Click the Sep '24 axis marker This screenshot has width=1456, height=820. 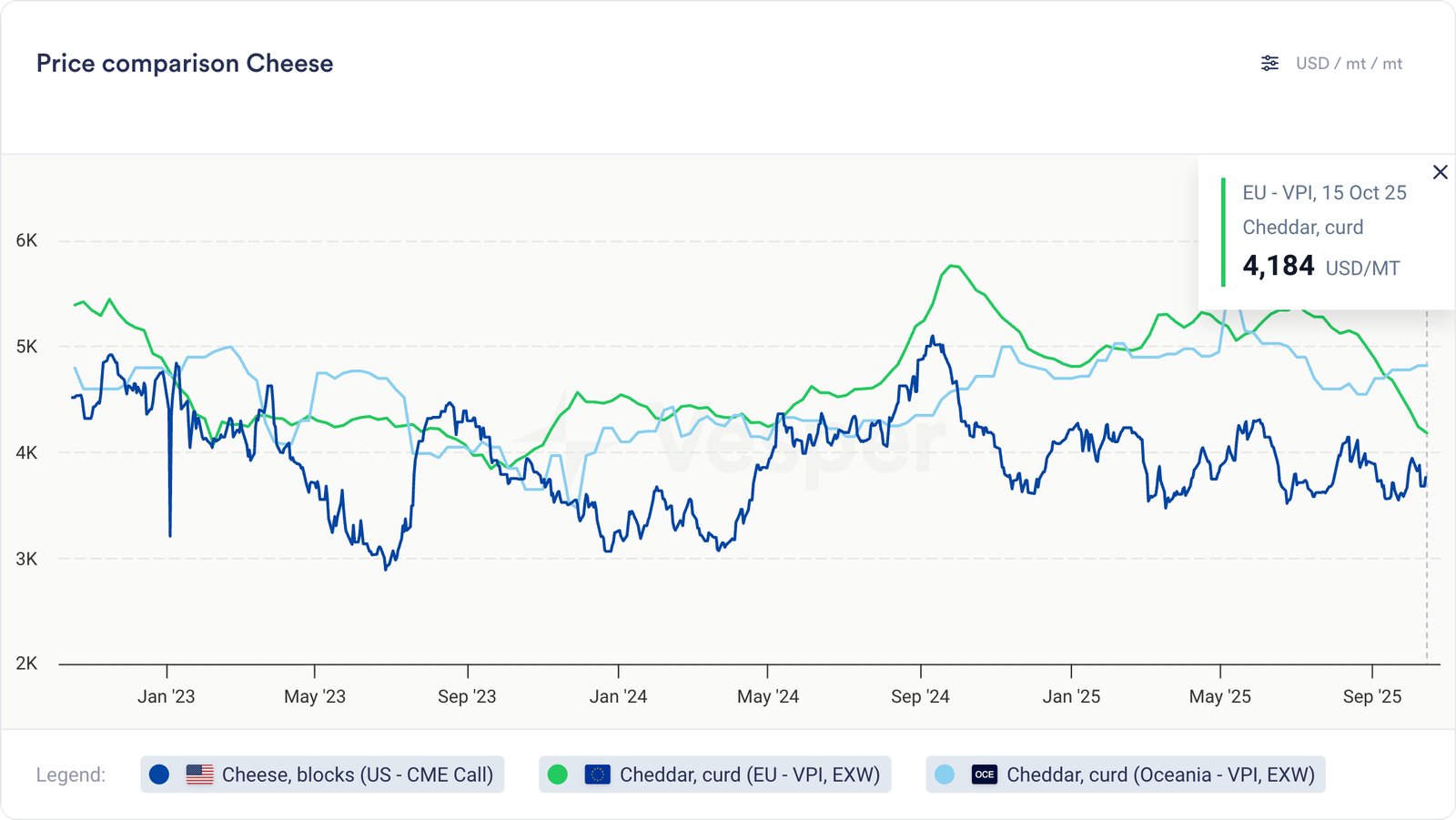point(920,696)
